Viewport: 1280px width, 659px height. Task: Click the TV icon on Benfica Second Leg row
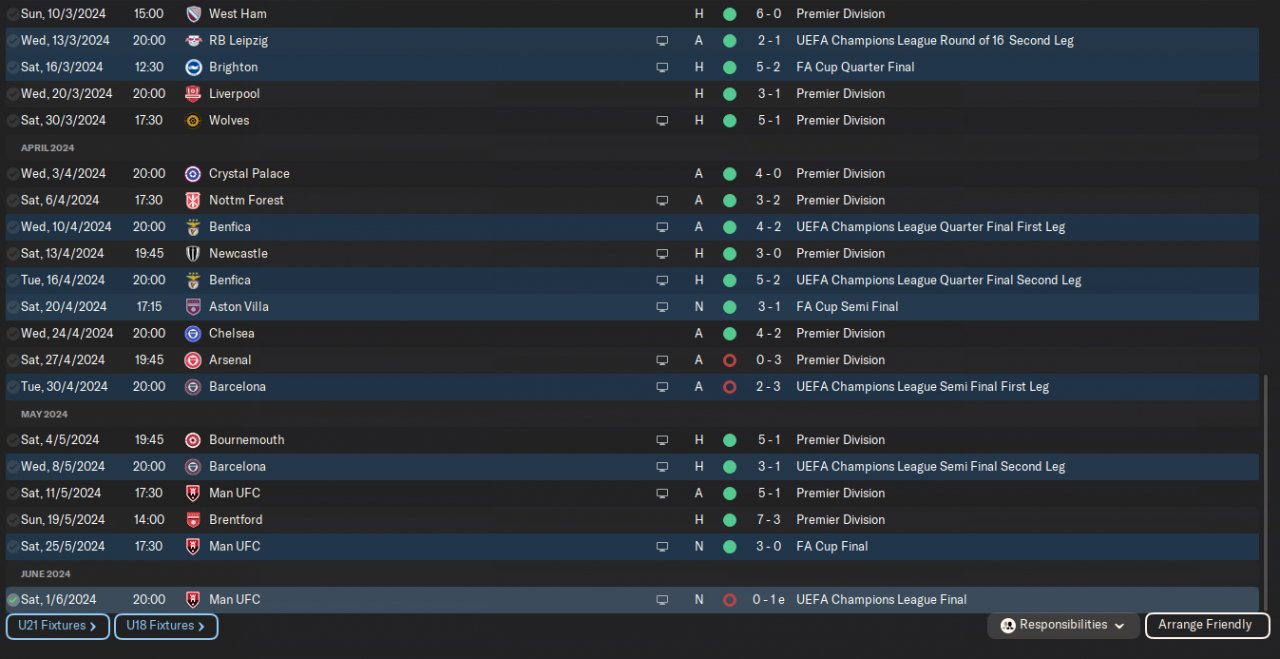pyautogui.click(x=662, y=280)
